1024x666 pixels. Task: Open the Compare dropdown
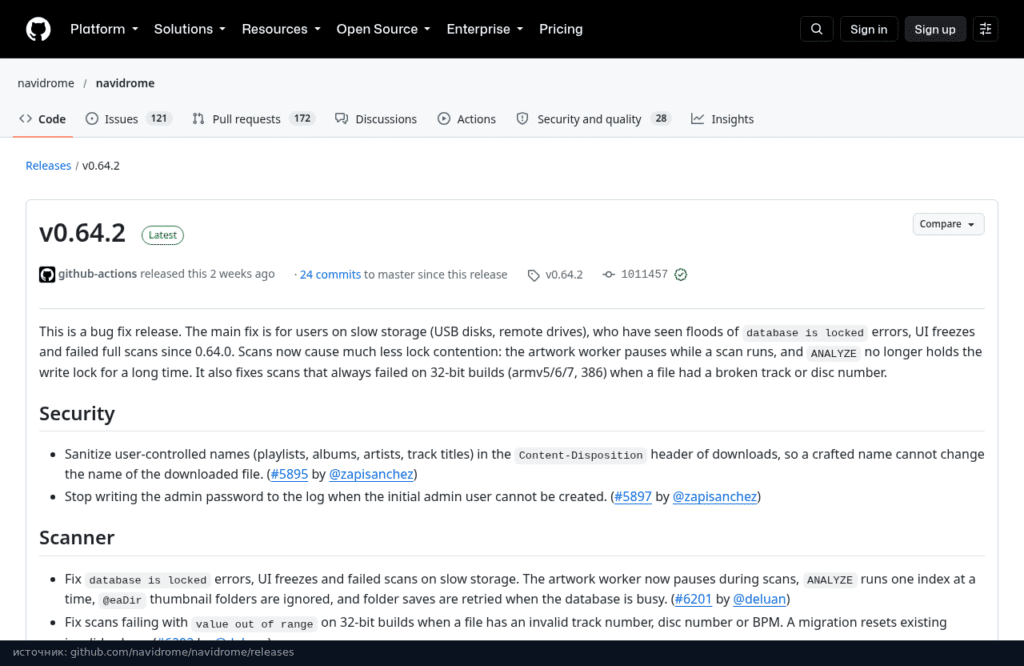[x=948, y=224]
